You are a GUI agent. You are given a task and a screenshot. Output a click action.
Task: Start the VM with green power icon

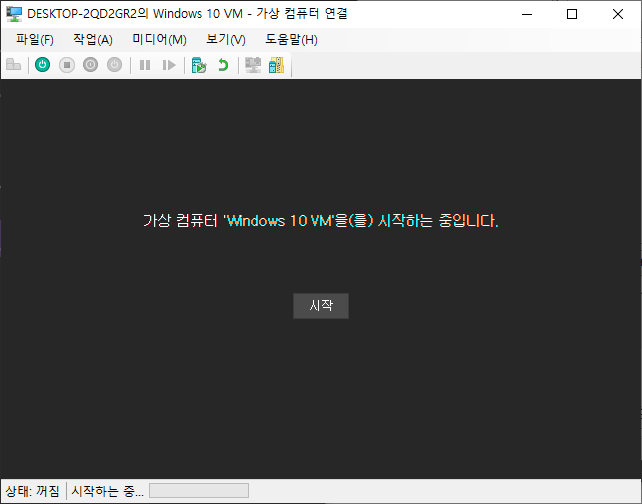coord(43,65)
